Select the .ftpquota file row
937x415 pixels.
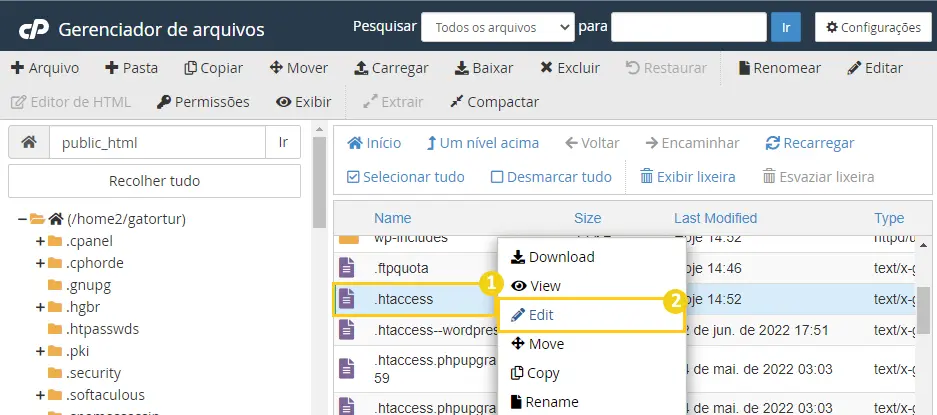pos(624,268)
